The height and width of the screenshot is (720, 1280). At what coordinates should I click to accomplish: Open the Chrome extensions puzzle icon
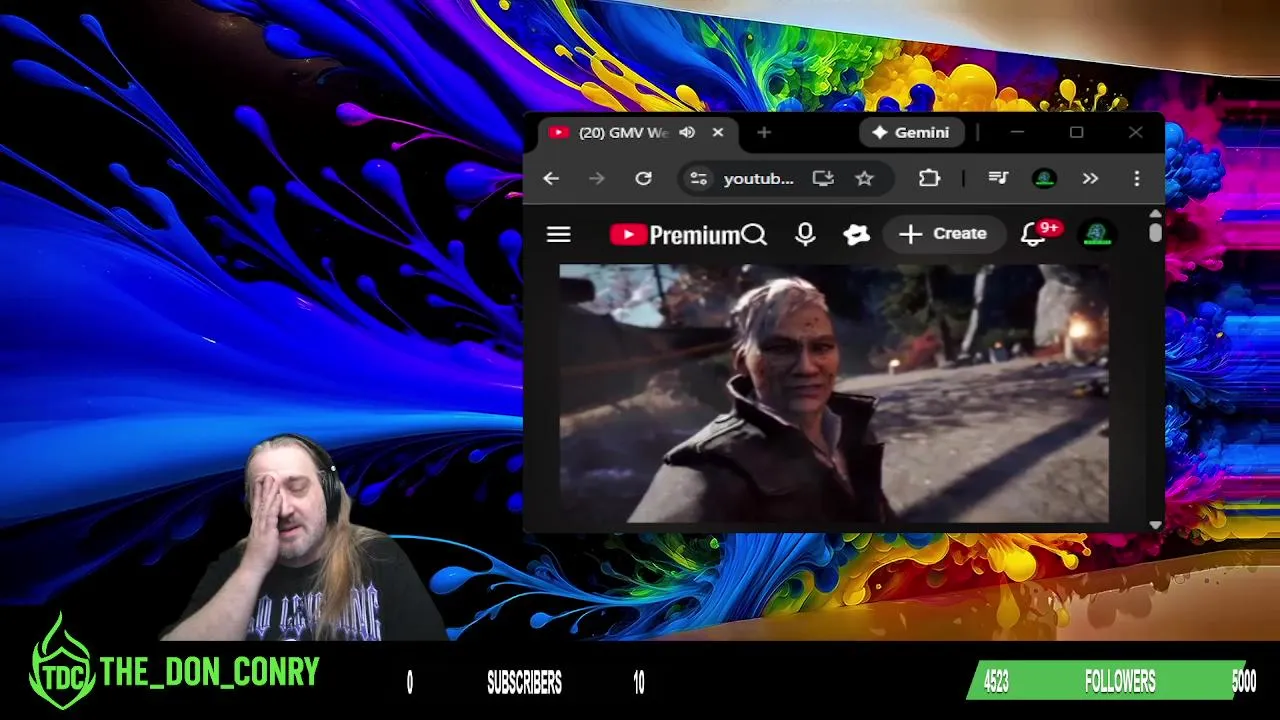[929, 178]
